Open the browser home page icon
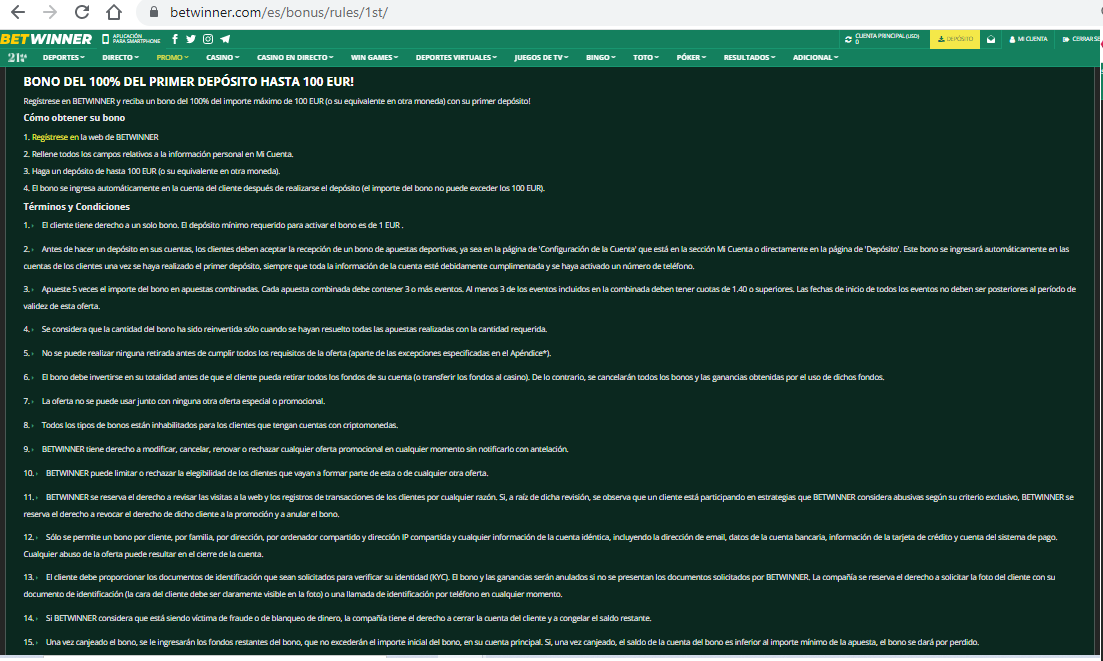 click(x=114, y=12)
